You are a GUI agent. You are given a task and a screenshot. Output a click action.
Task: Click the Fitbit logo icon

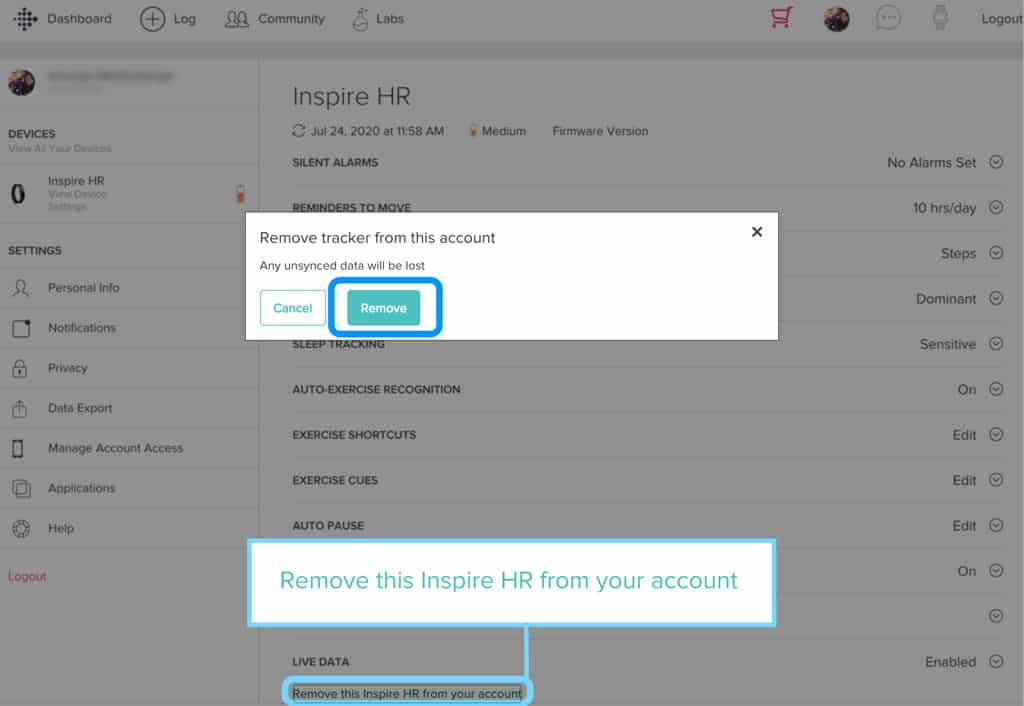click(25, 19)
